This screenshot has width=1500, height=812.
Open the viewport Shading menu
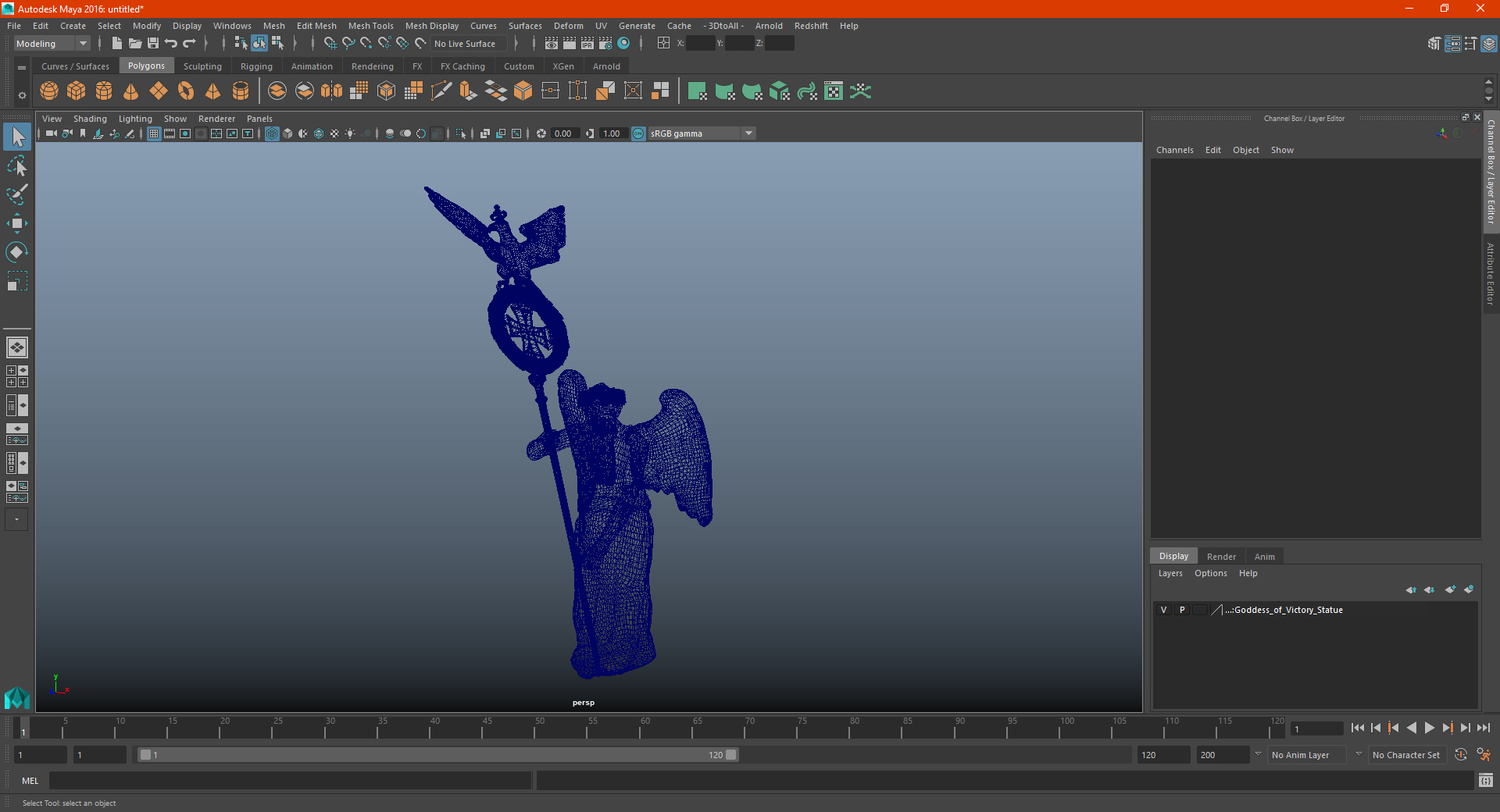pos(90,119)
